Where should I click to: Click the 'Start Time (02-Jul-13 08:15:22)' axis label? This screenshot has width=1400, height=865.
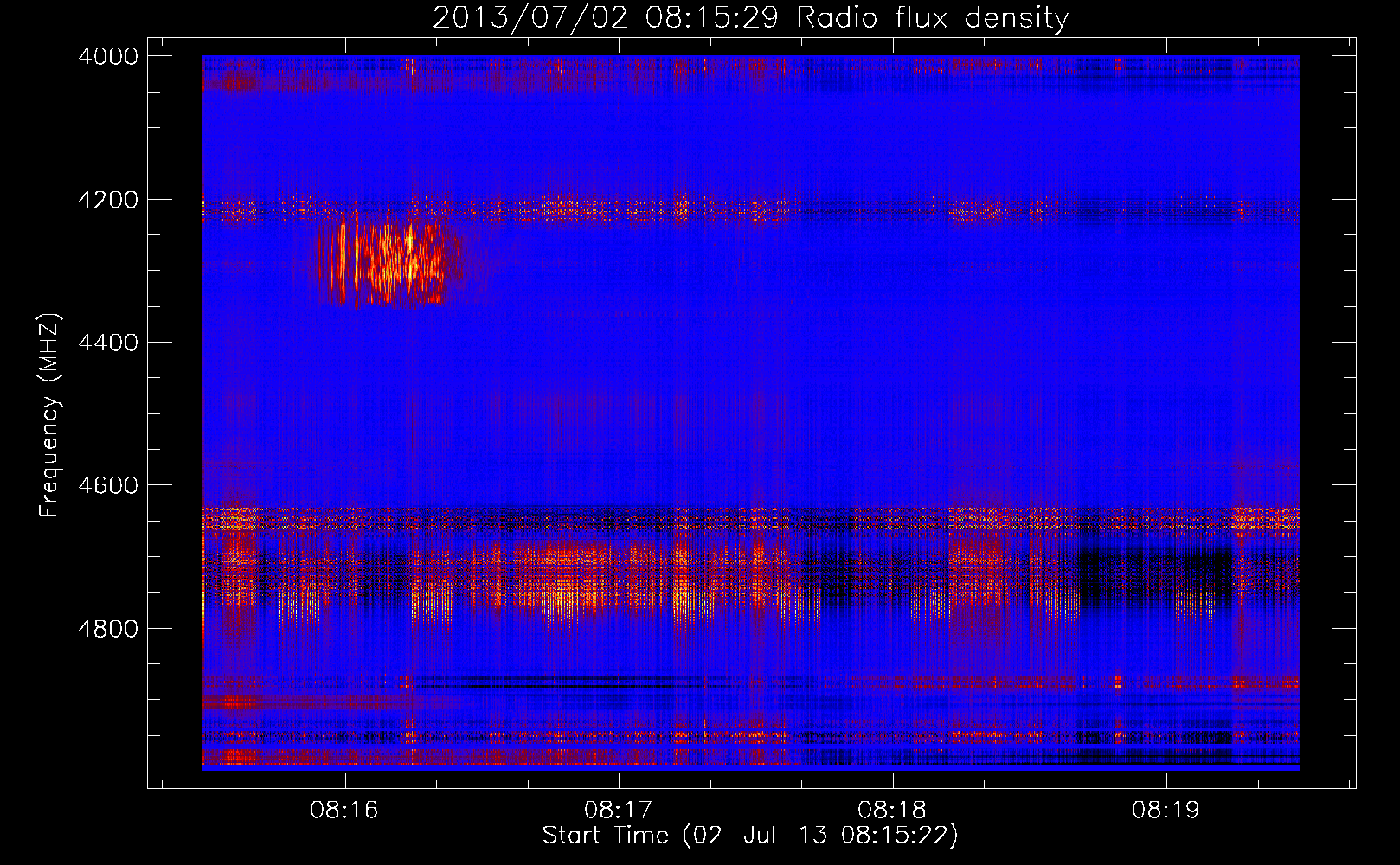(x=750, y=836)
